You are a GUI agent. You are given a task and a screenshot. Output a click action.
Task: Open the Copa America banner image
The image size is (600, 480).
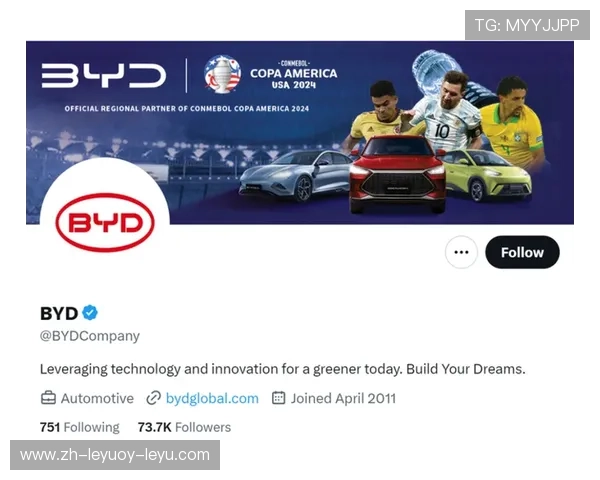tap(300, 132)
